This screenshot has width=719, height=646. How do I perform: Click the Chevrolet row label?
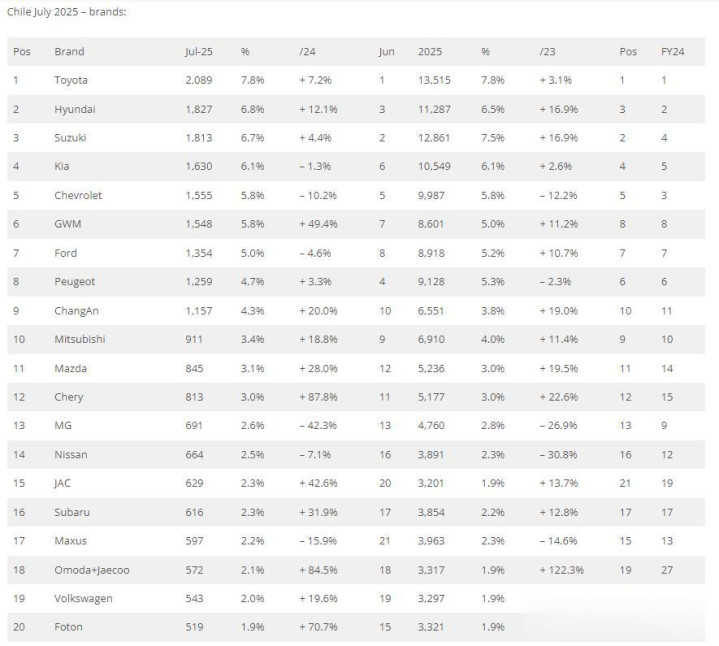[78, 195]
